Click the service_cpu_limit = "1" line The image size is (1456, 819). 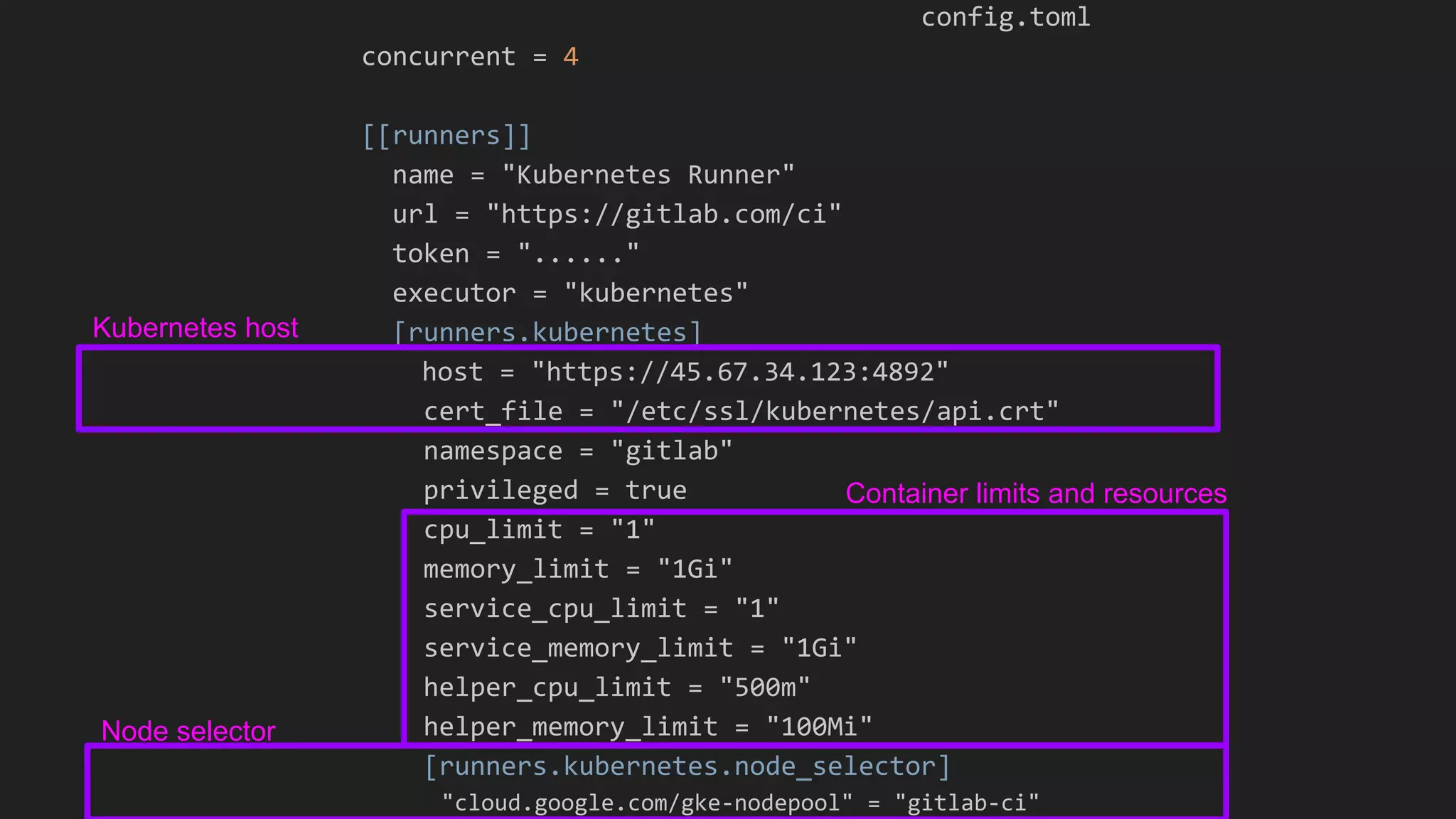[x=601, y=609]
